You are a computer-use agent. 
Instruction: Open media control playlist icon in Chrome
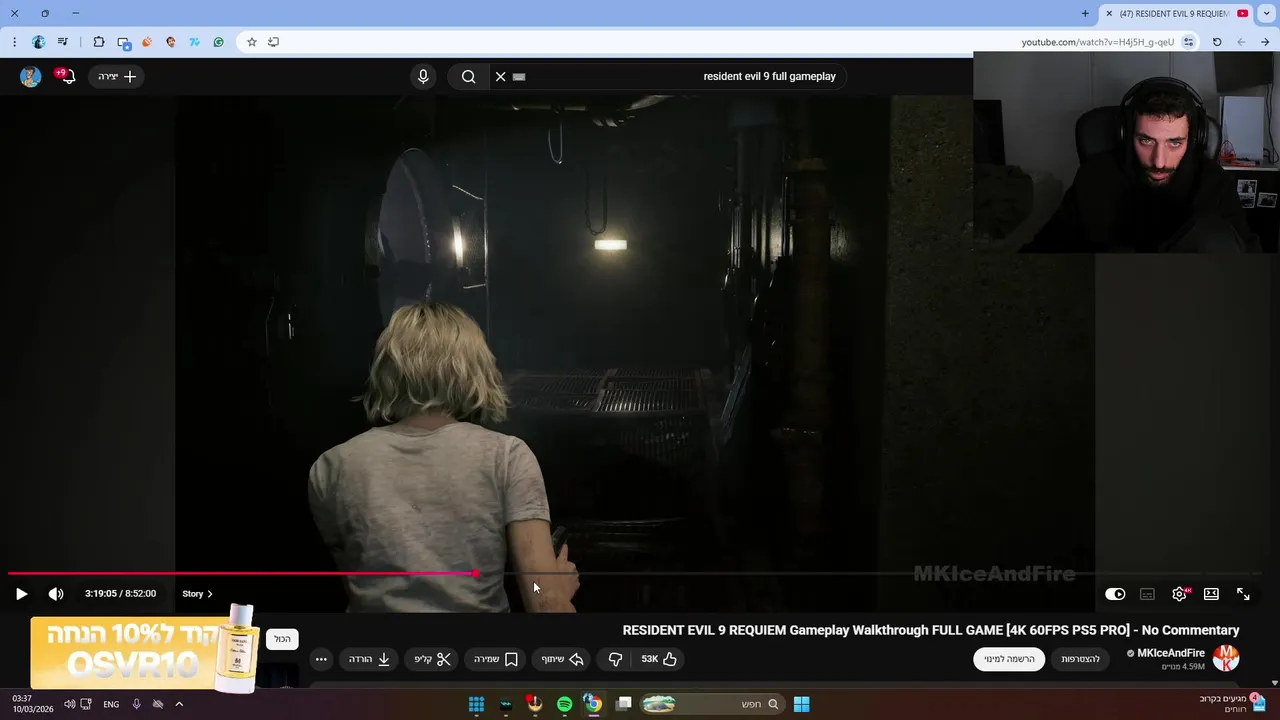[x=64, y=42]
